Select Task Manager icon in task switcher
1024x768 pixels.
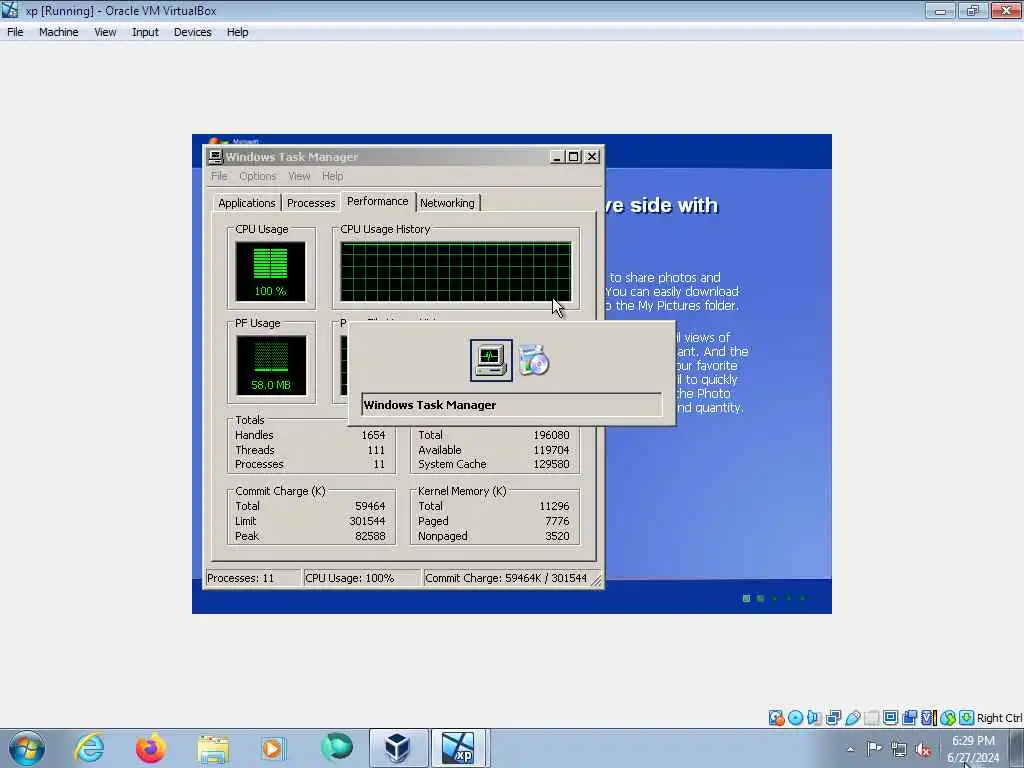coord(491,360)
